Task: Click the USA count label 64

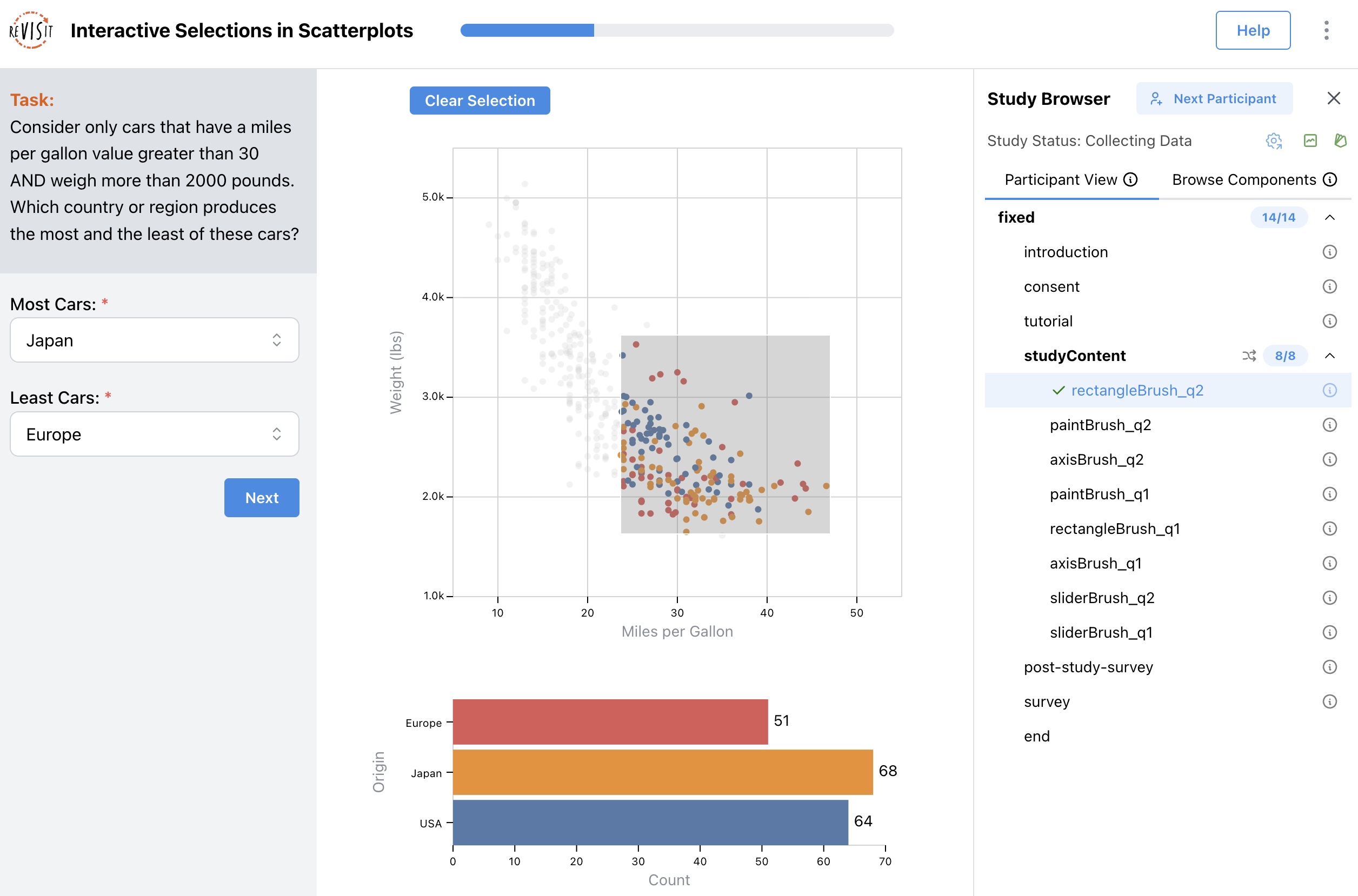Action: pyautogui.click(x=862, y=821)
